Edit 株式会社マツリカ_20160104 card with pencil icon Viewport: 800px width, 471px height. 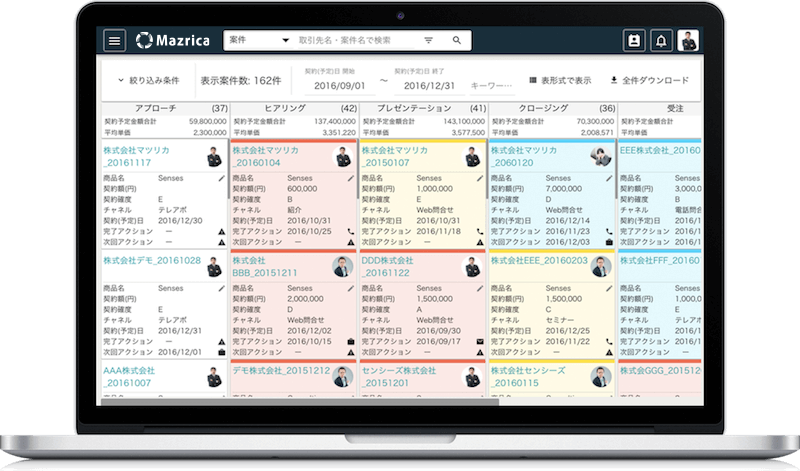tap(351, 177)
